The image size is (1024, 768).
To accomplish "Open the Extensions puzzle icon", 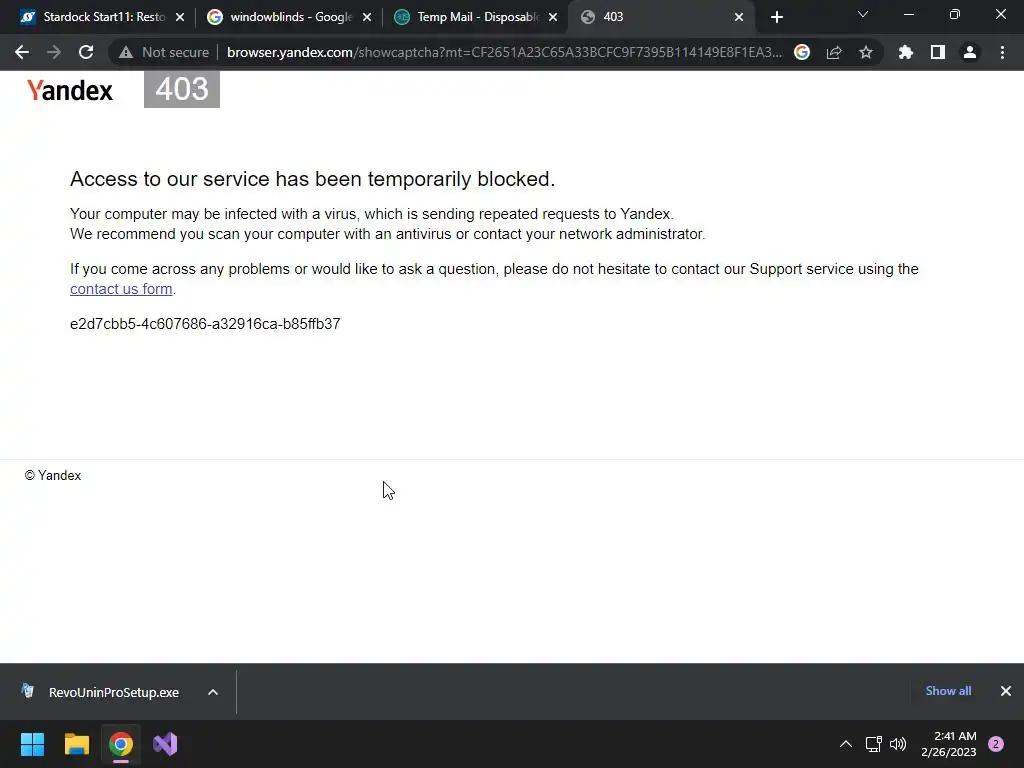I will [x=906, y=52].
